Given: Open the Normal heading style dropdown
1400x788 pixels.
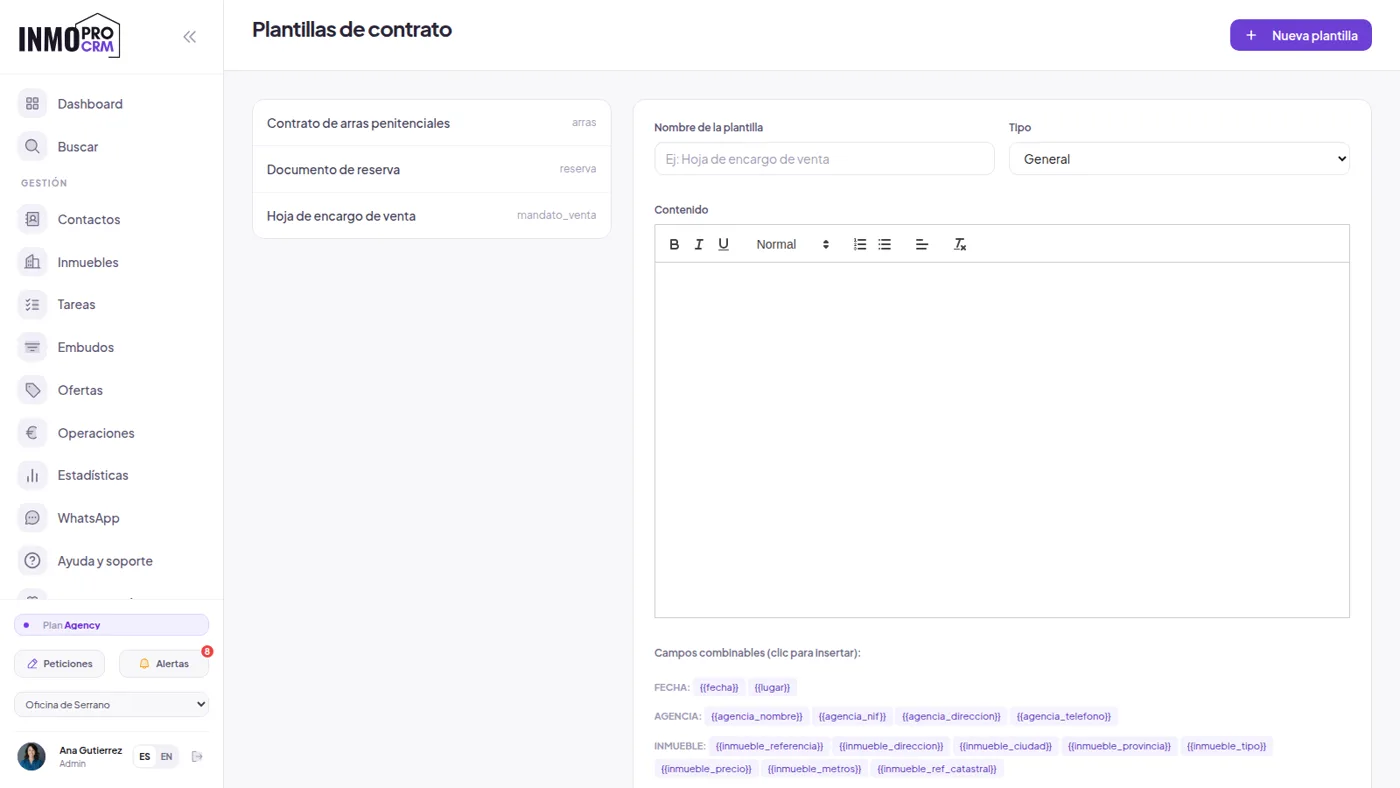Looking at the screenshot, I should click(x=793, y=244).
